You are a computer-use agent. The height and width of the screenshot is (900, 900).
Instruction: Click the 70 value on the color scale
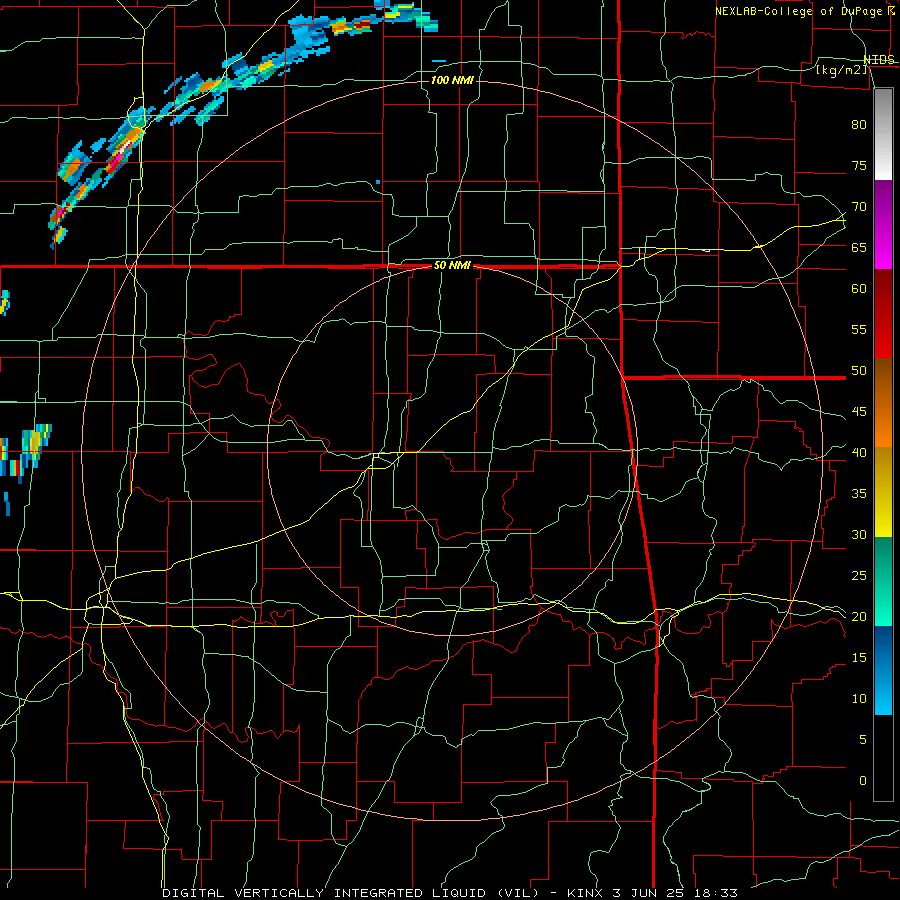[x=859, y=207]
